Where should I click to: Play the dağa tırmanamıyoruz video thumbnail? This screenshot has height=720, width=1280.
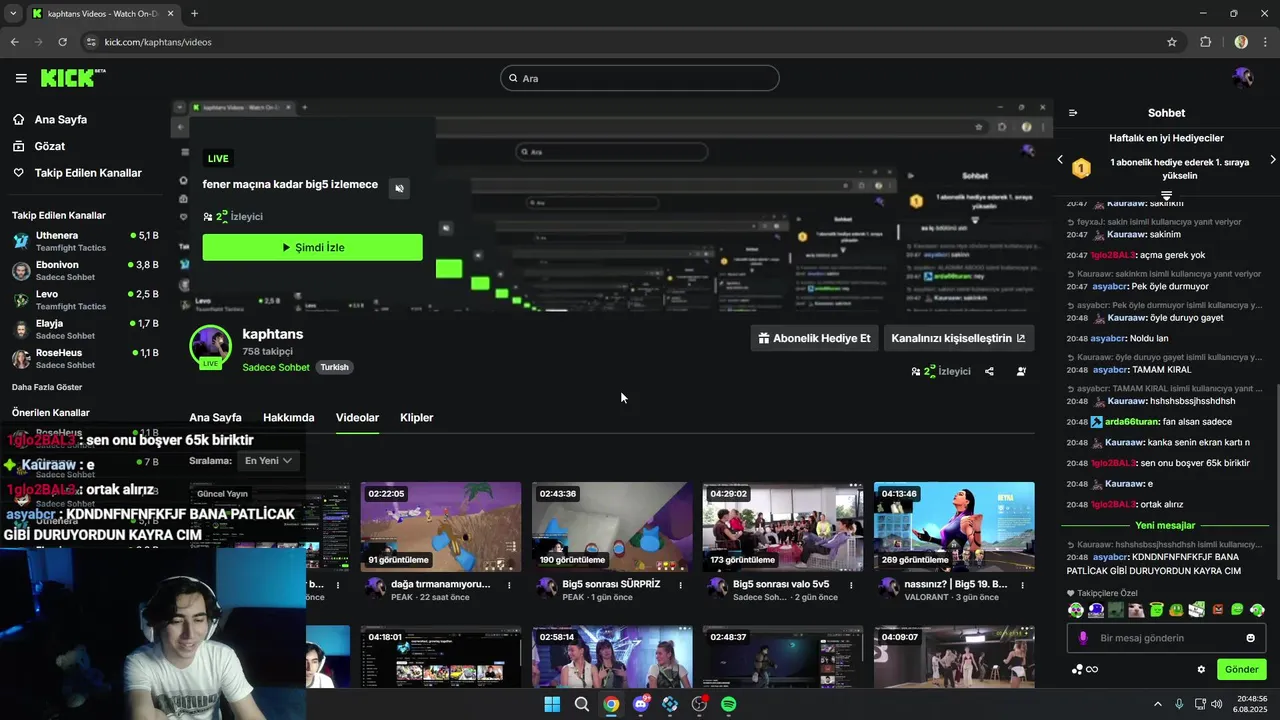(x=441, y=527)
